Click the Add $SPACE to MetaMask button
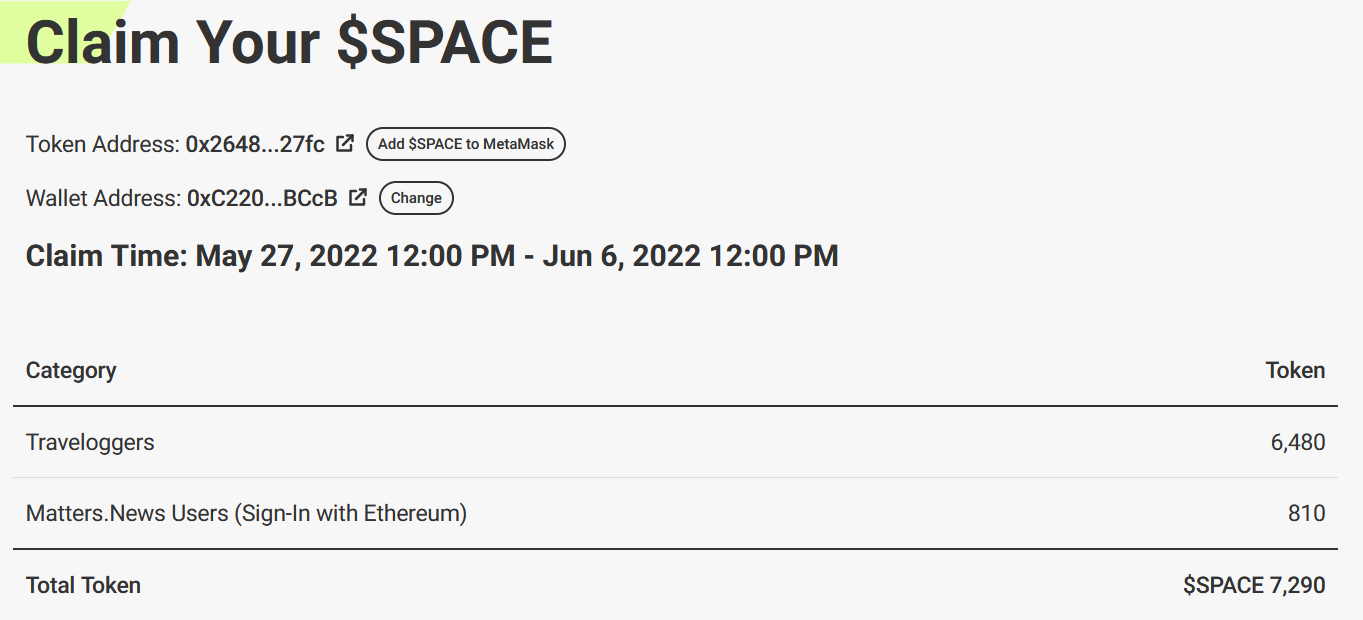 466,144
